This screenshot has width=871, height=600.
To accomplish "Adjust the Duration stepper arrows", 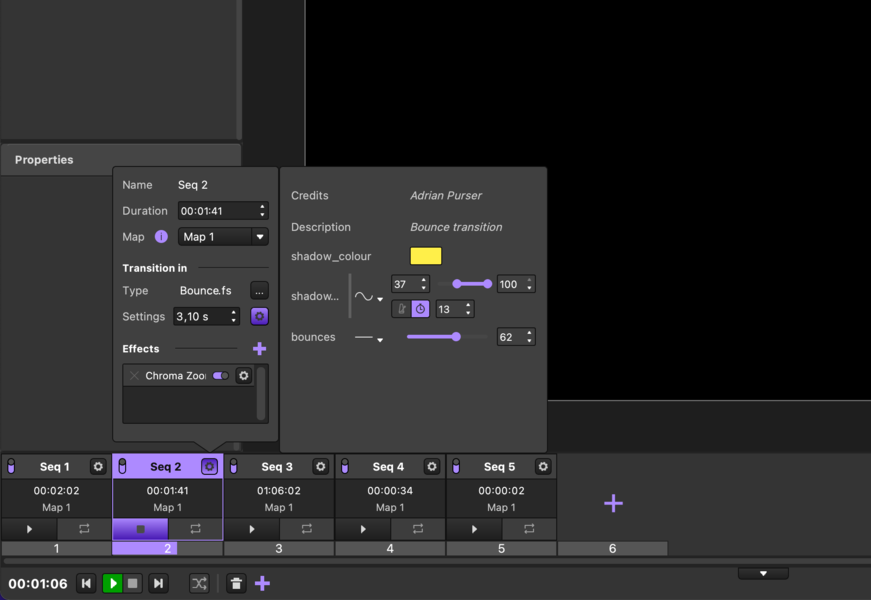I will 262,211.
